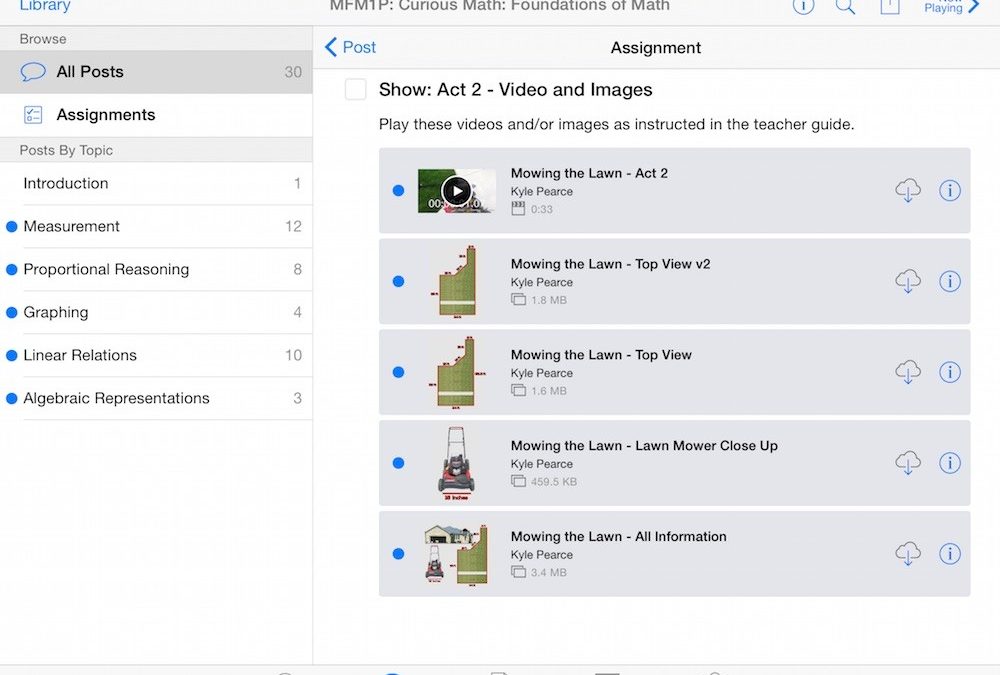The image size is (1000, 675).
Task: Expand the Measurement topic
Action: click(x=72, y=227)
